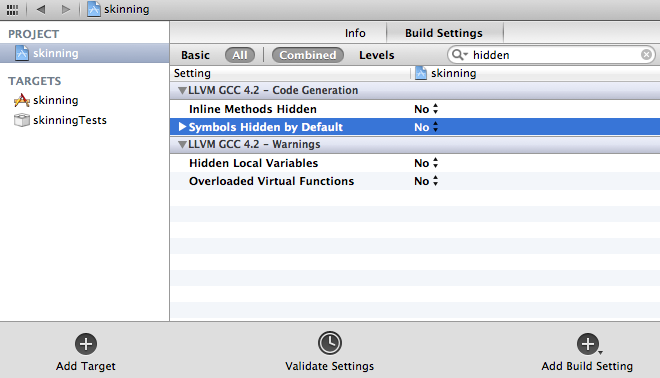Switch to the Levels view mode
This screenshot has height=378, width=660.
coord(376,55)
